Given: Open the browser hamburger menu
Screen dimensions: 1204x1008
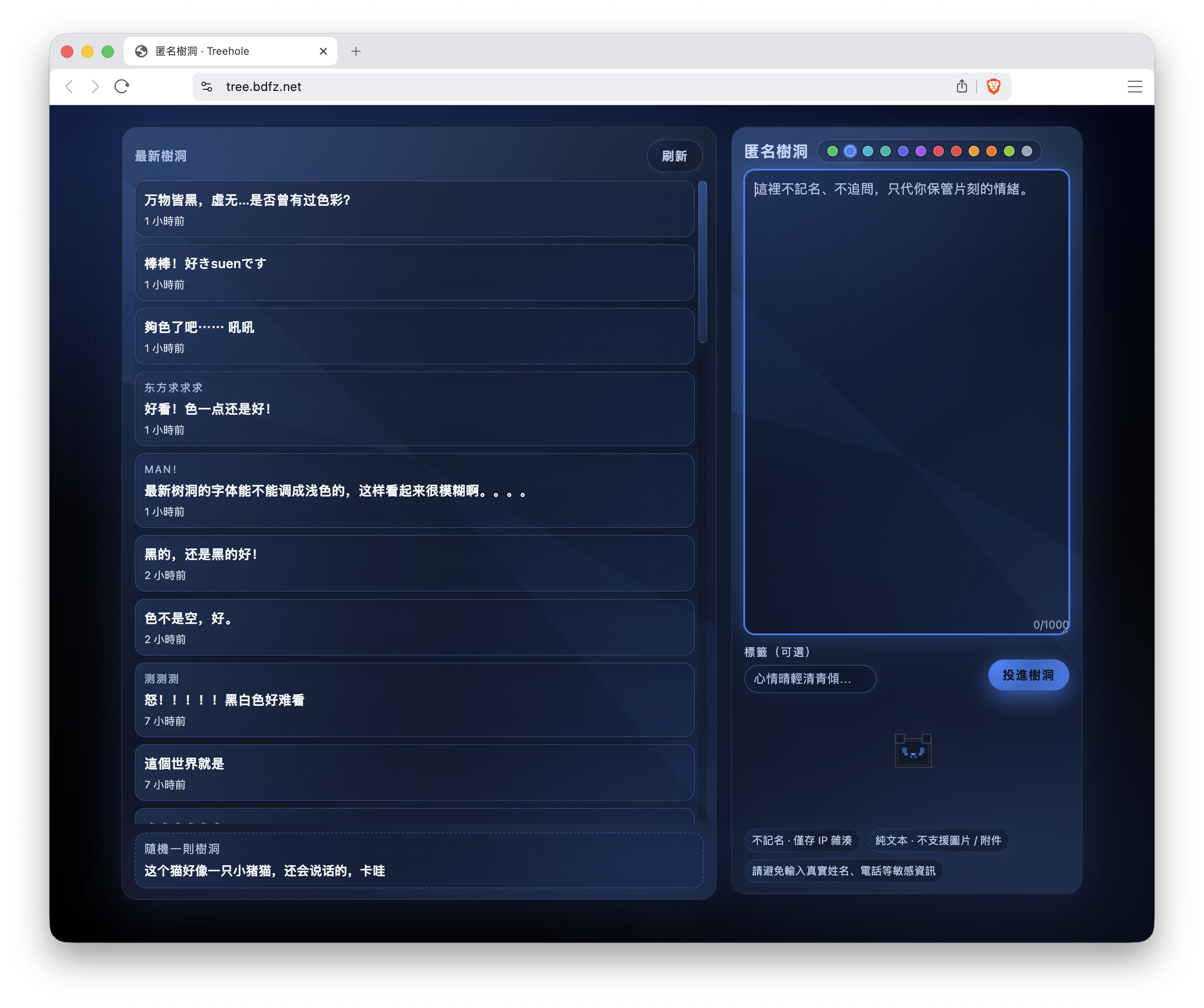Looking at the screenshot, I should click(x=1134, y=87).
